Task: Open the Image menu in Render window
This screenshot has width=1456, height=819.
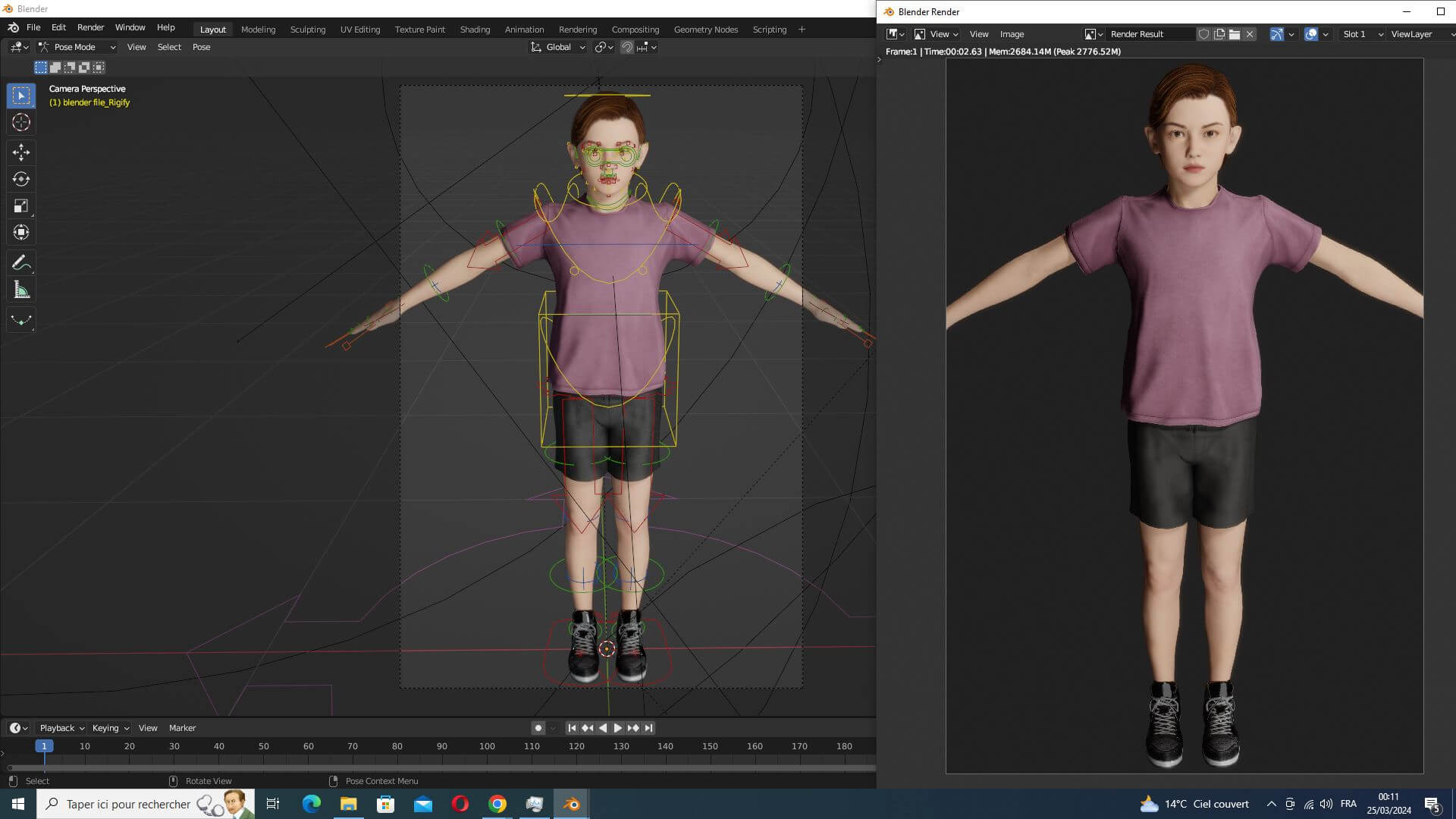Action: click(x=1012, y=34)
